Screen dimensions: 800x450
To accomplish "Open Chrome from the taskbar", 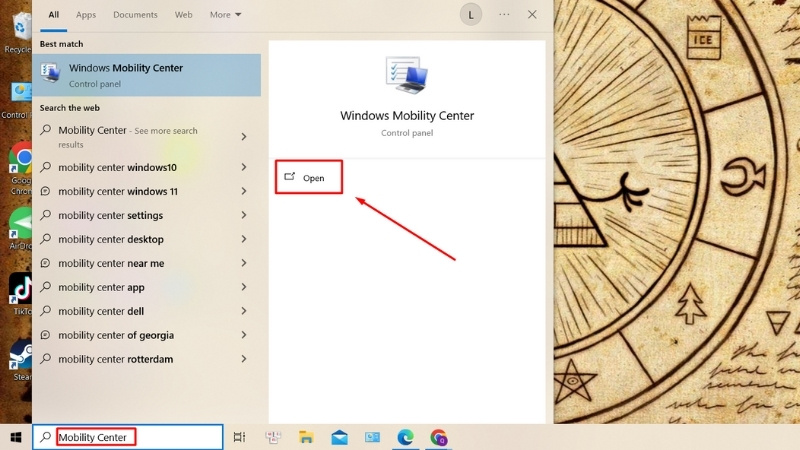I will tap(439, 437).
